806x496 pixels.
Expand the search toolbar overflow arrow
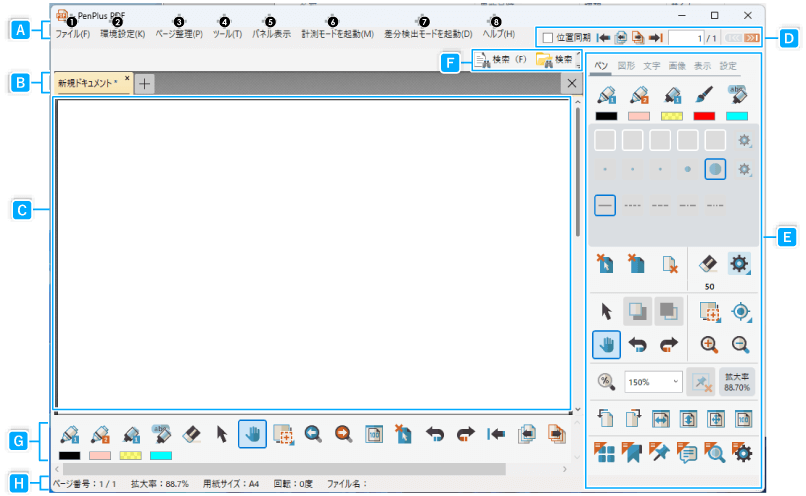578,67
